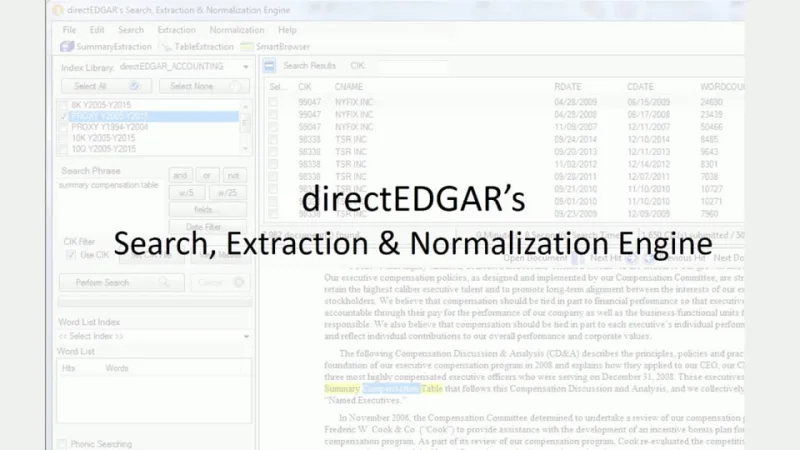Insert the 'and' operator
800x450 pixels.
180,176
